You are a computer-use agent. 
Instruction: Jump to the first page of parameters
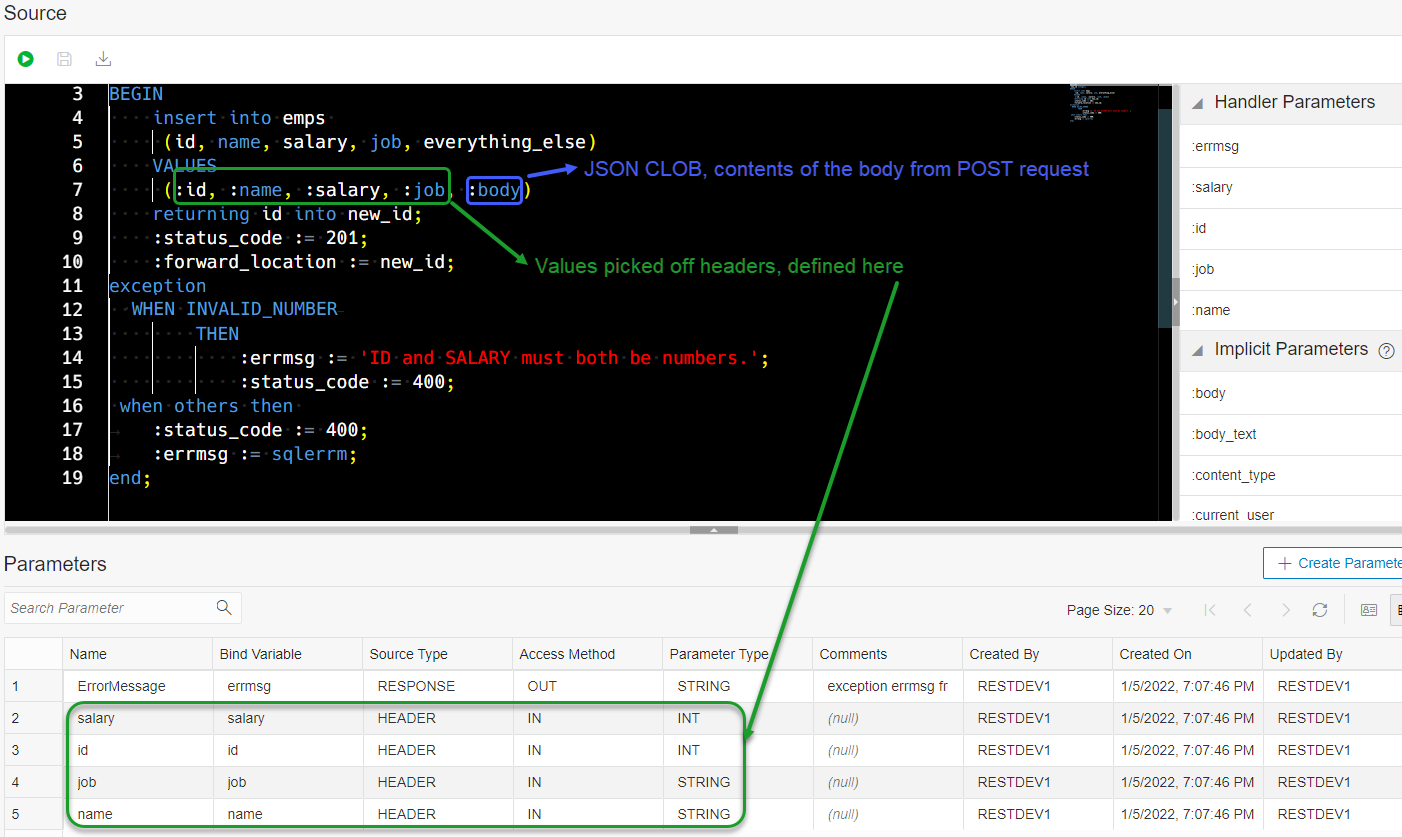click(1210, 609)
